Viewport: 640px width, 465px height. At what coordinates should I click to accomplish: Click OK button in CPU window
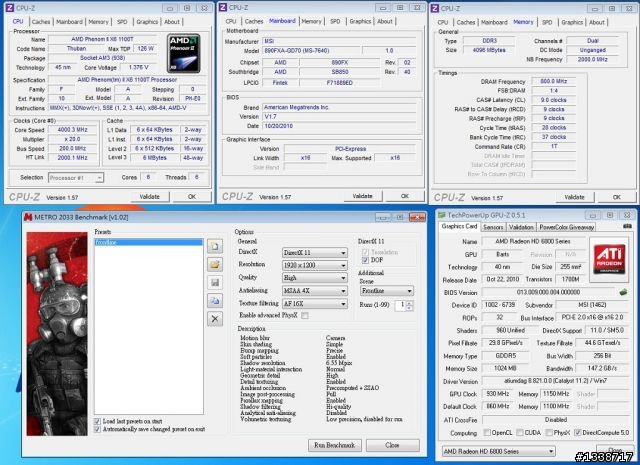tap(192, 197)
